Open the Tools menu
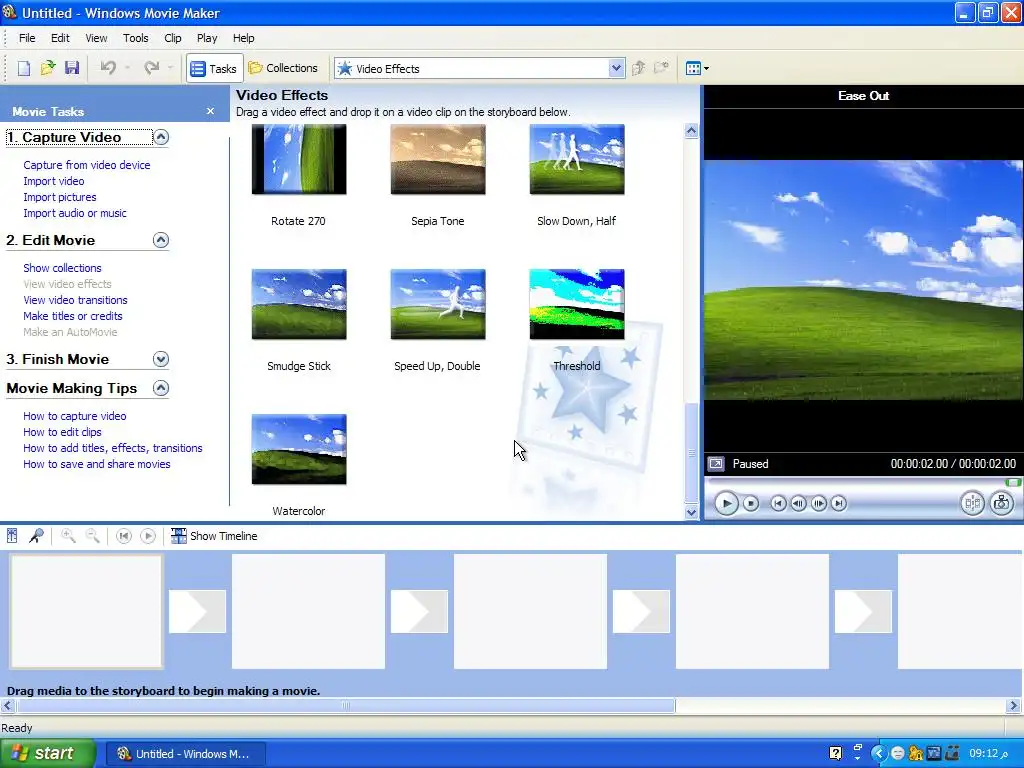 [x=136, y=38]
